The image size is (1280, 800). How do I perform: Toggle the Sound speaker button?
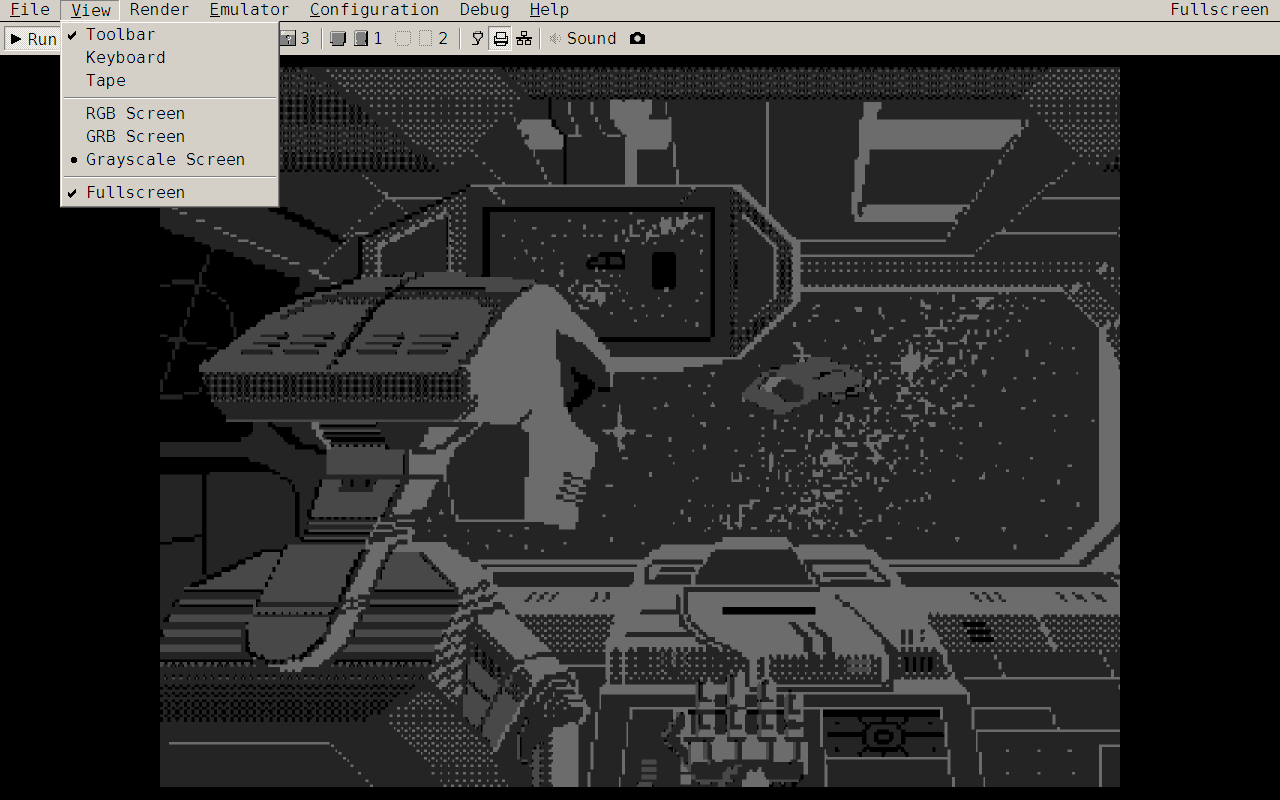pyautogui.click(x=582, y=39)
